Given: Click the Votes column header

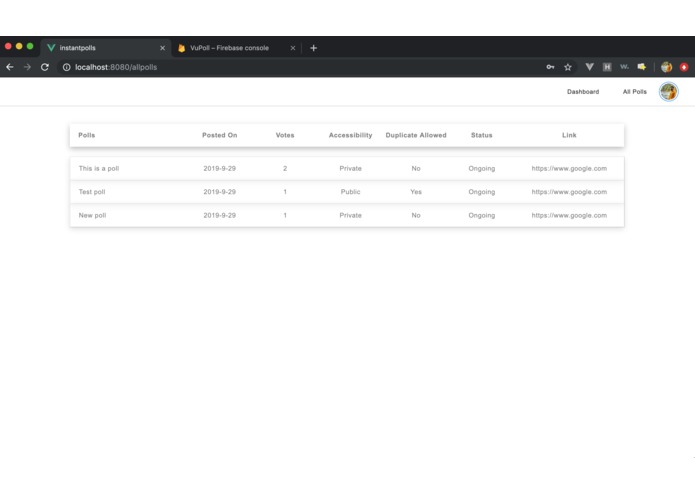Looking at the screenshot, I should (285, 135).
